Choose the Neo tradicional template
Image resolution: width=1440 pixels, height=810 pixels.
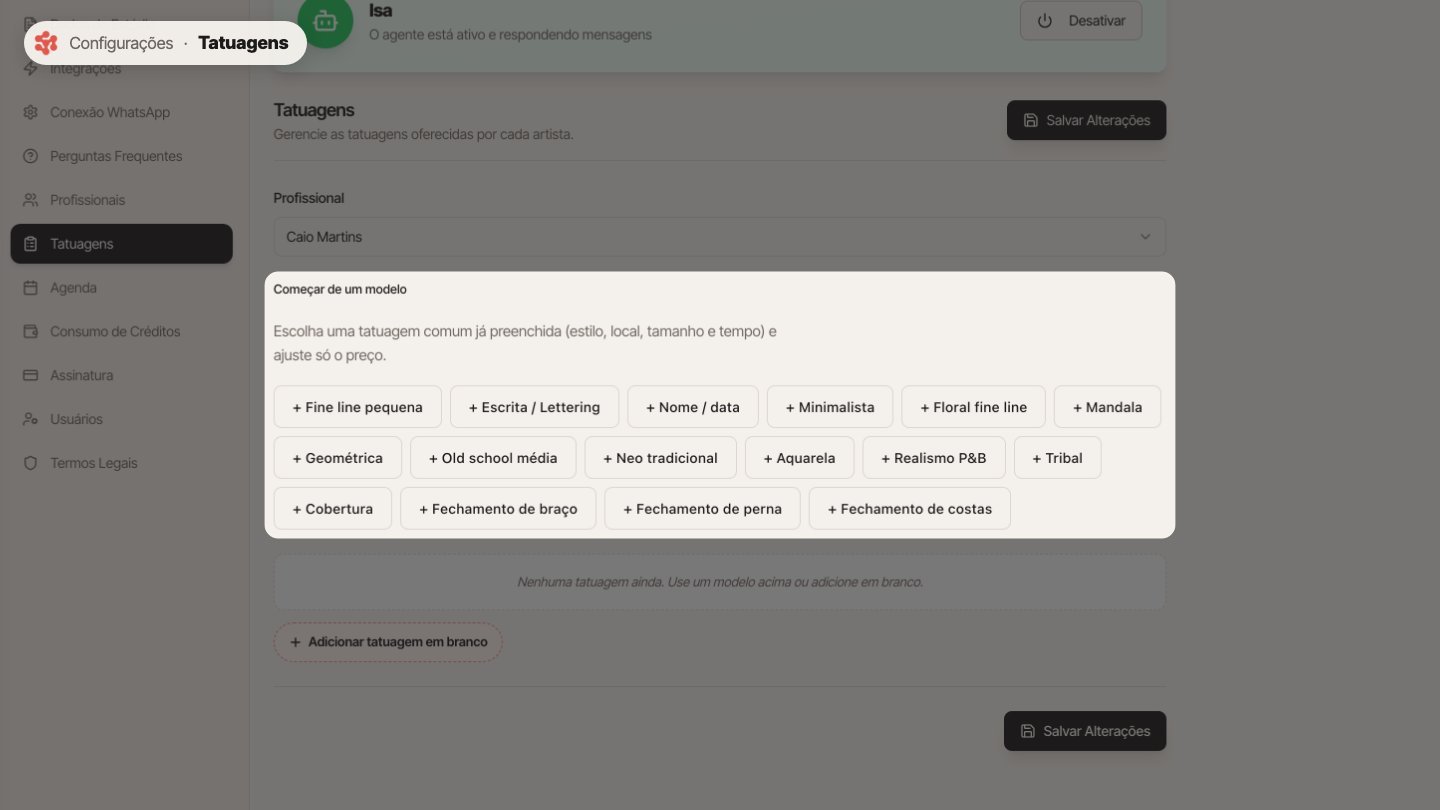pos(661,458)
